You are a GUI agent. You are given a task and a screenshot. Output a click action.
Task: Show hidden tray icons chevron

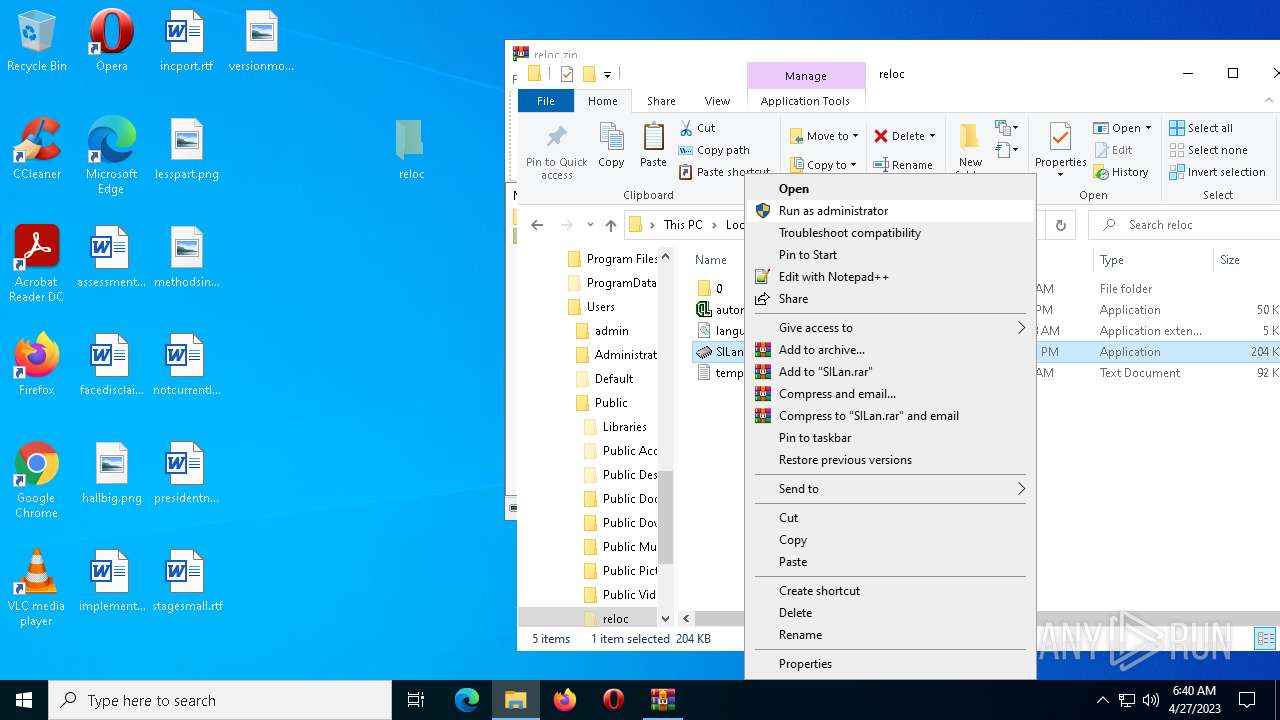[1103, 700]
